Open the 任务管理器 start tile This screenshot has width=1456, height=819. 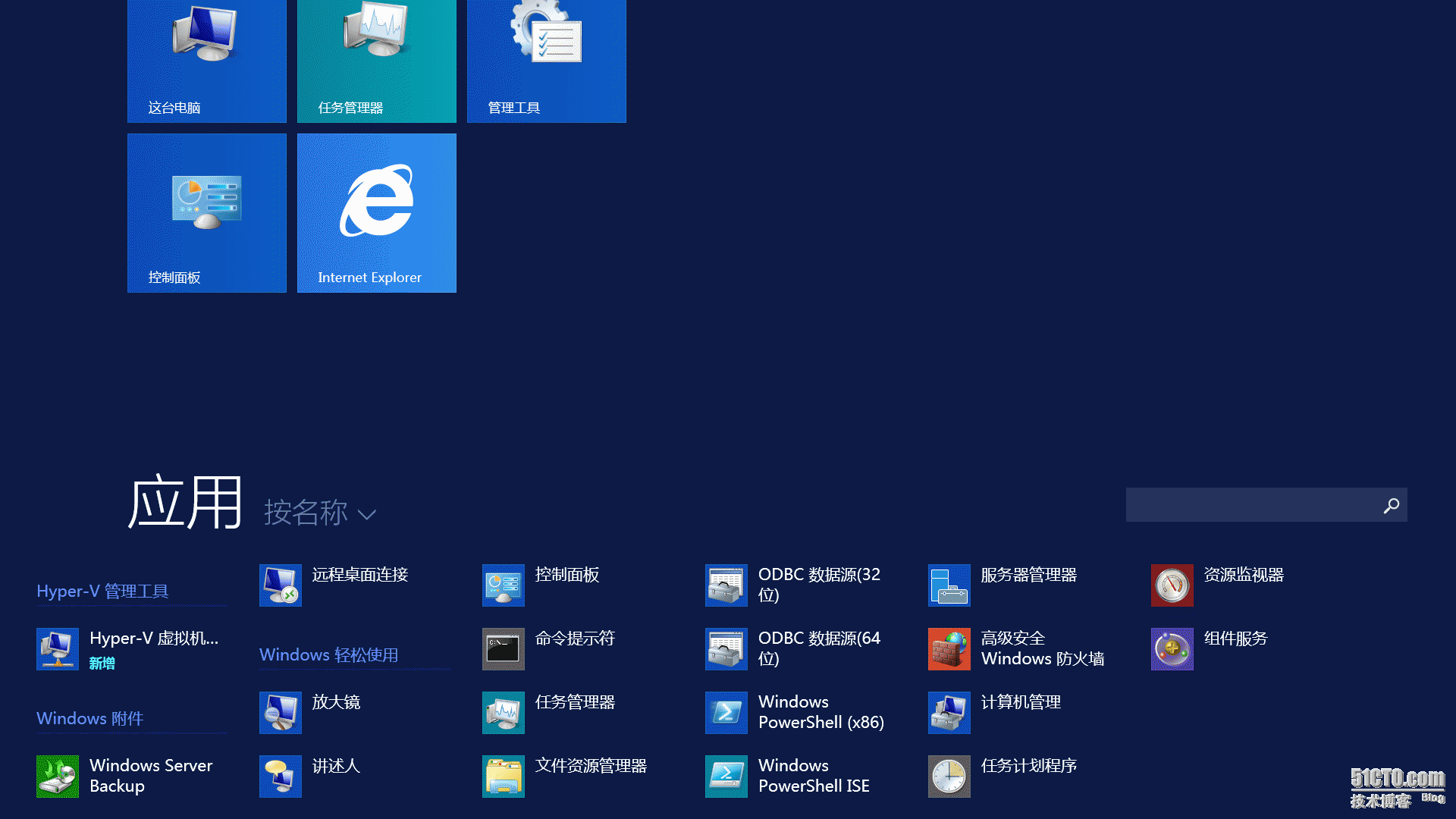tap(377, 61)
